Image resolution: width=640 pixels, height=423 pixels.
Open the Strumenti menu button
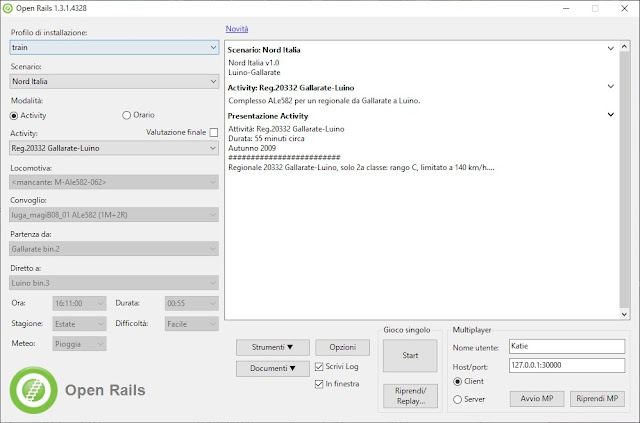click(273, 347)
